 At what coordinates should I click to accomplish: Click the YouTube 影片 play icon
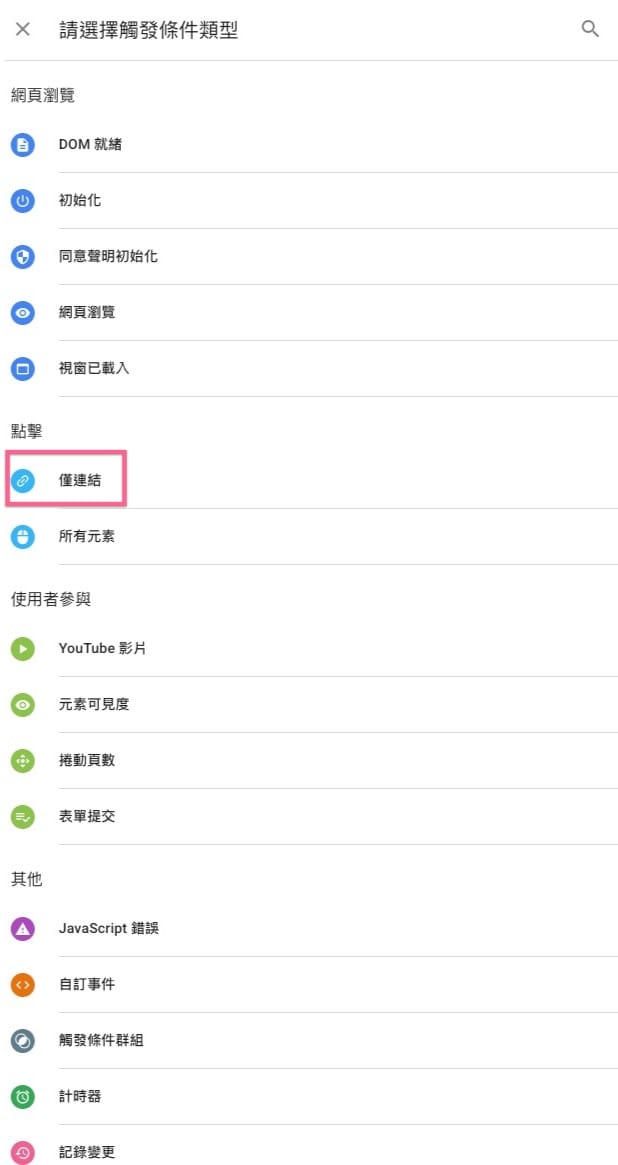tap(23, 649)
